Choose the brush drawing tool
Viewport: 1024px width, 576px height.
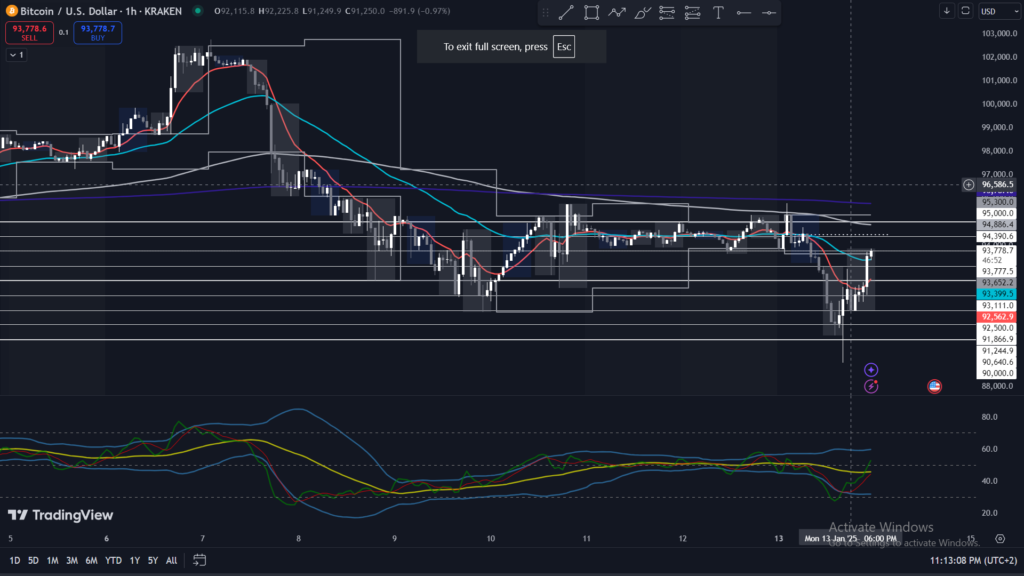tap(643, 12)
